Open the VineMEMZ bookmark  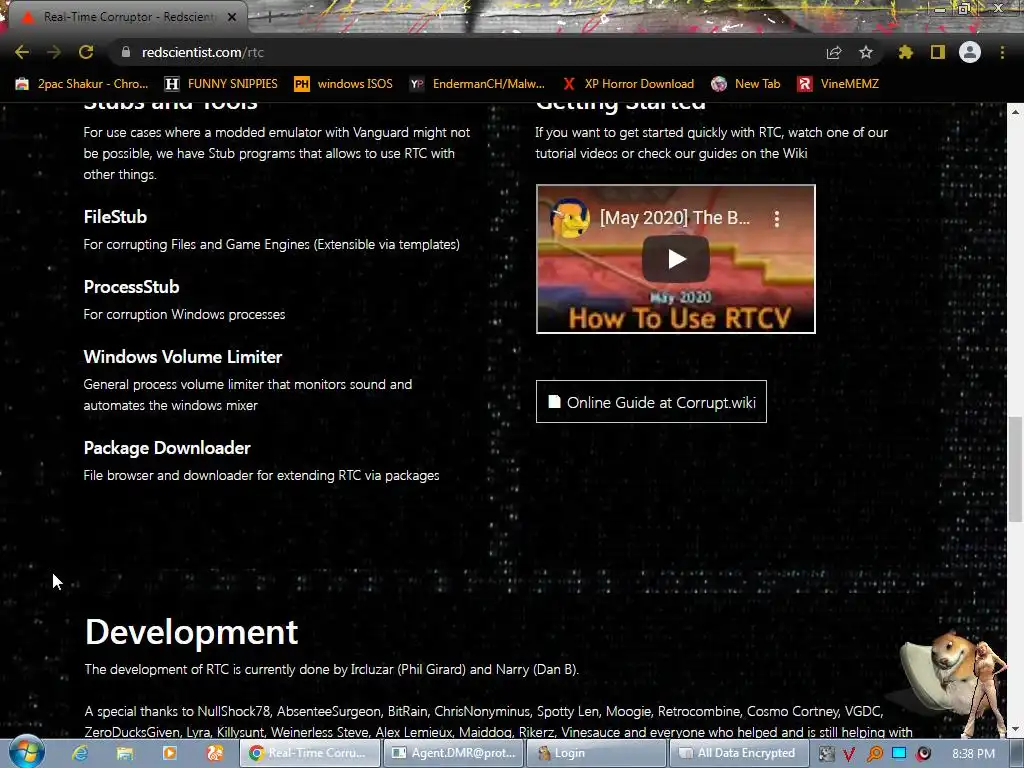click(839, 84)
